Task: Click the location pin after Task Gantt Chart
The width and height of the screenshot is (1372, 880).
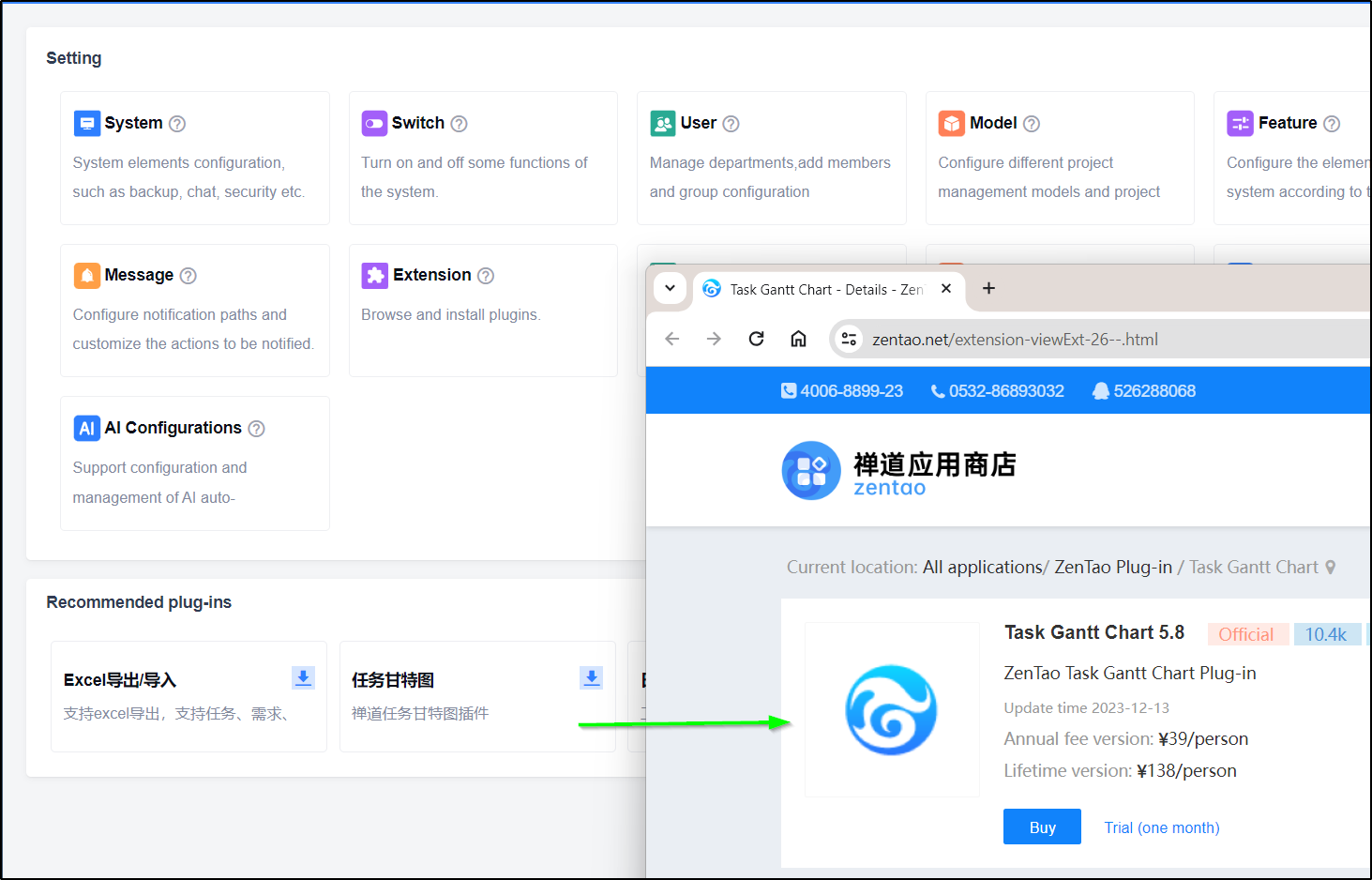Action: click(1330, 568)
